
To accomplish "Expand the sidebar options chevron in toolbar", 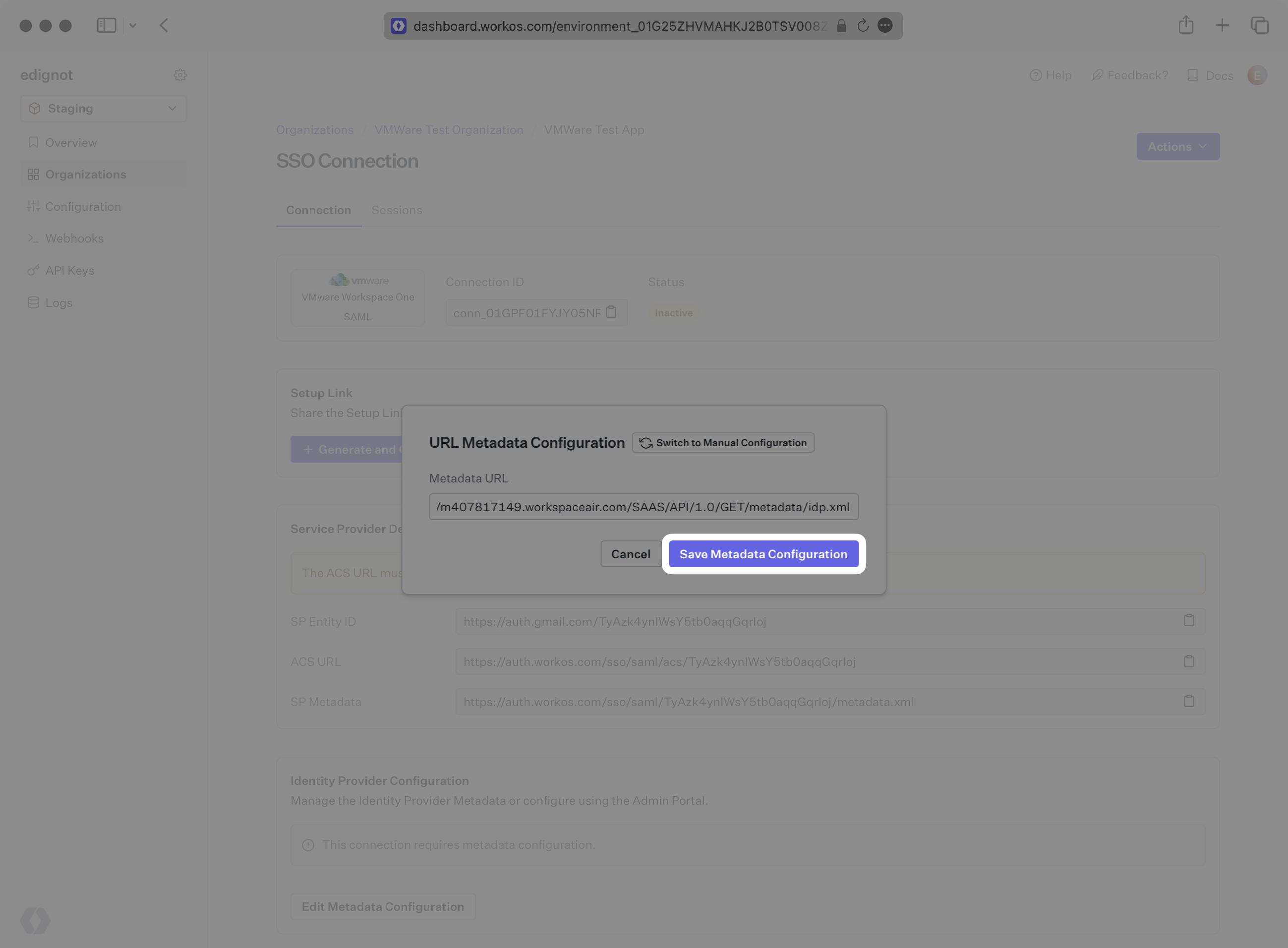I will click(x=132, y=25).
